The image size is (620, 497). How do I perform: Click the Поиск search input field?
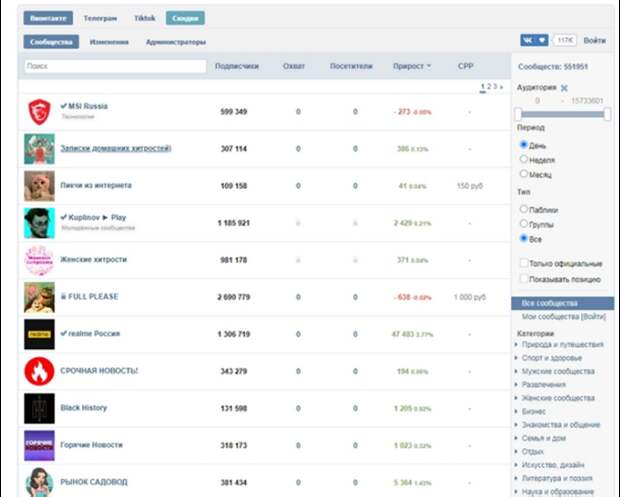(115, 66)
